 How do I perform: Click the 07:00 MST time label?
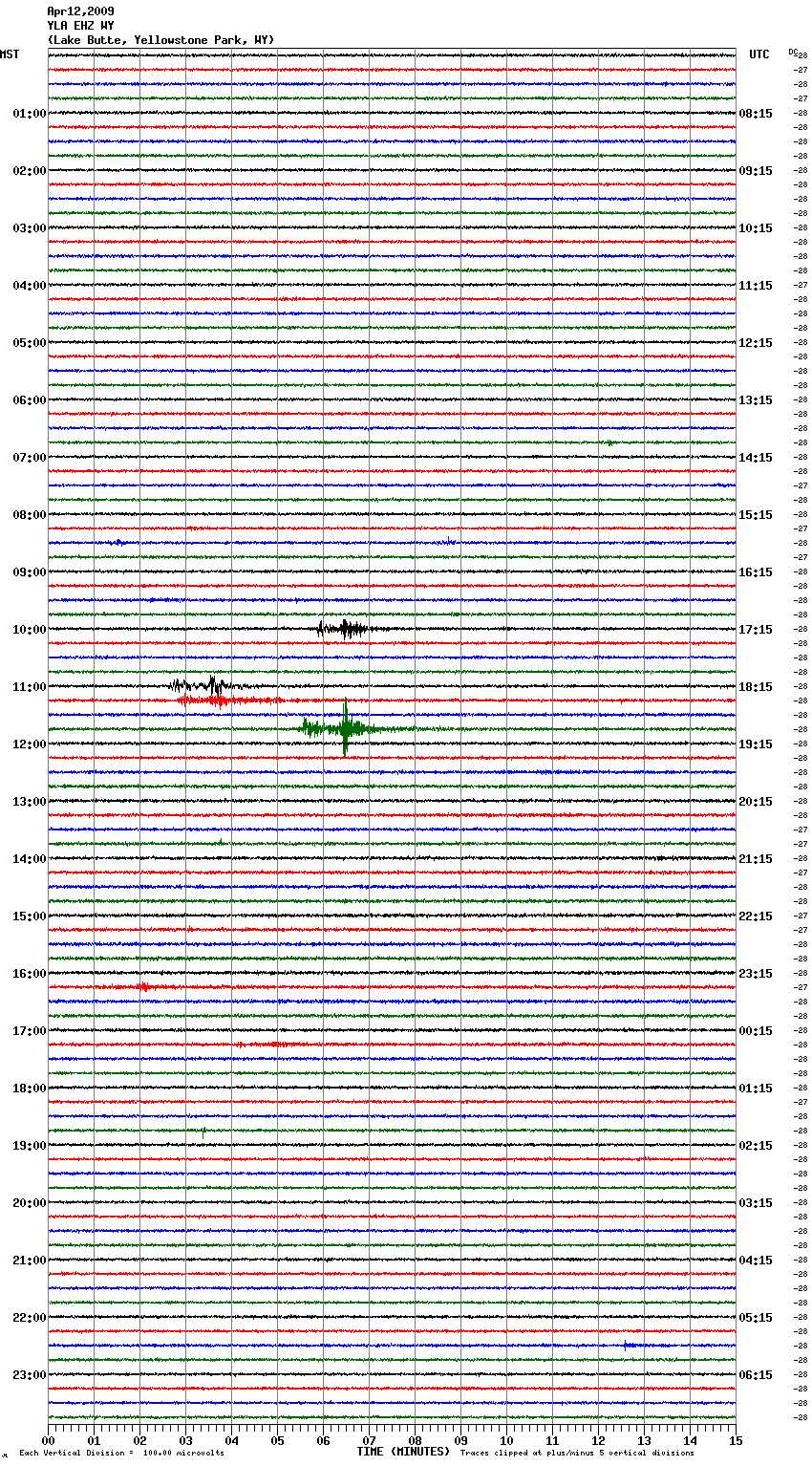tap(29, 458)
